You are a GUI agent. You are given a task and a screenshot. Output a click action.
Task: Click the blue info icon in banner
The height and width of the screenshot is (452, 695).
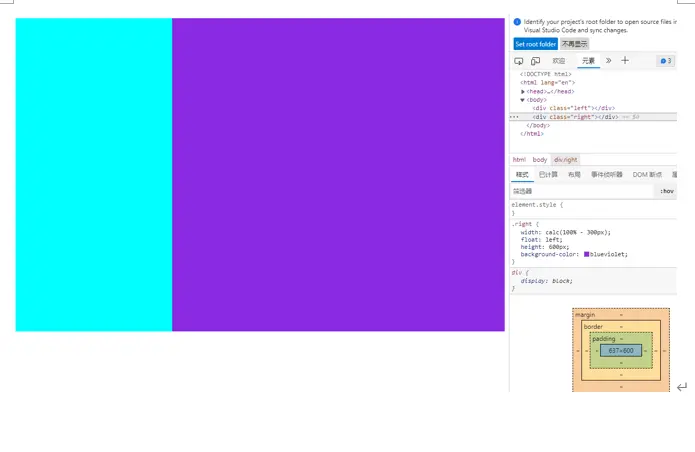click(517, 22)
